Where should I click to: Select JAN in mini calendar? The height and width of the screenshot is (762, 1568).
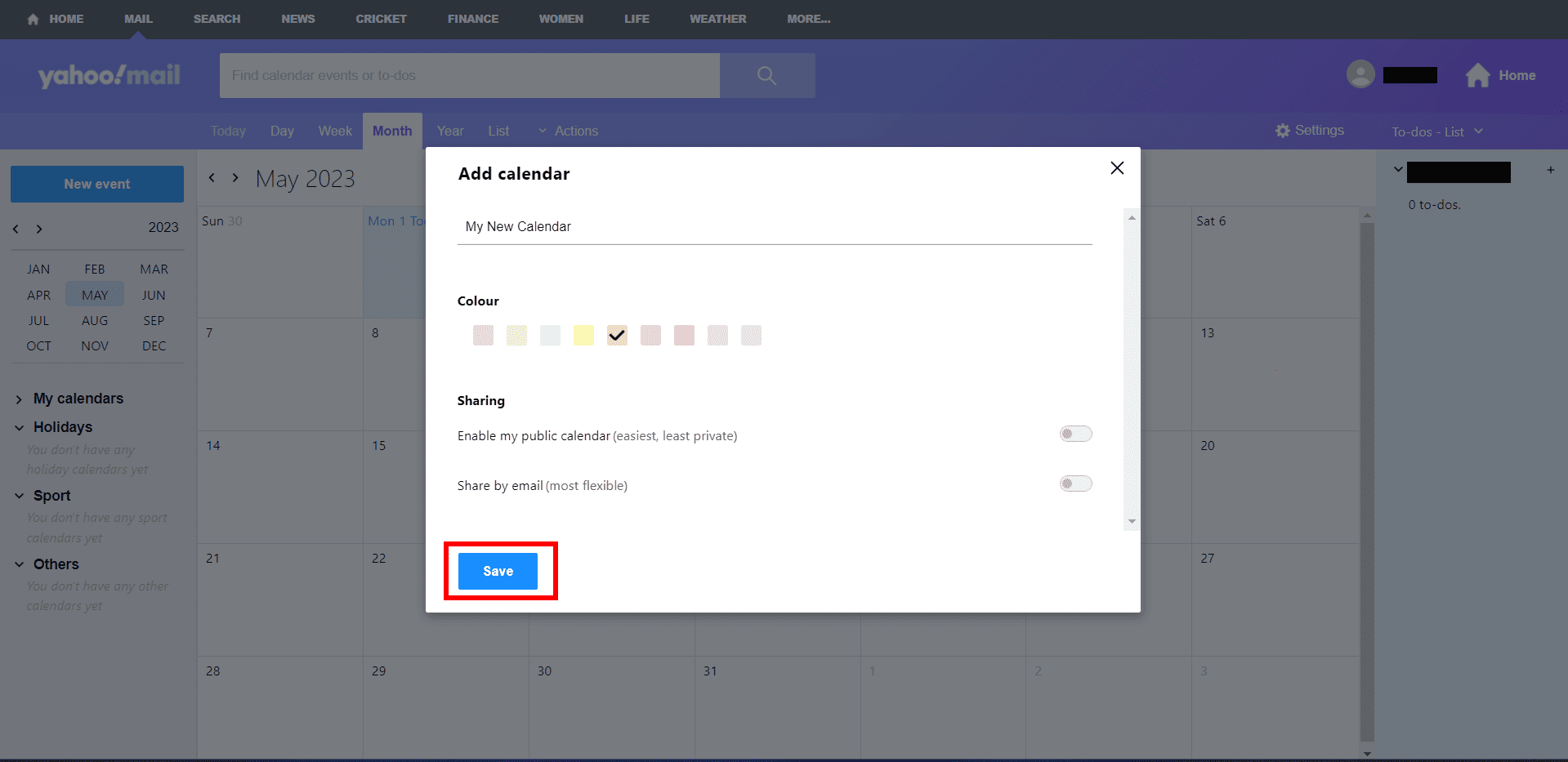click(38, 269)
